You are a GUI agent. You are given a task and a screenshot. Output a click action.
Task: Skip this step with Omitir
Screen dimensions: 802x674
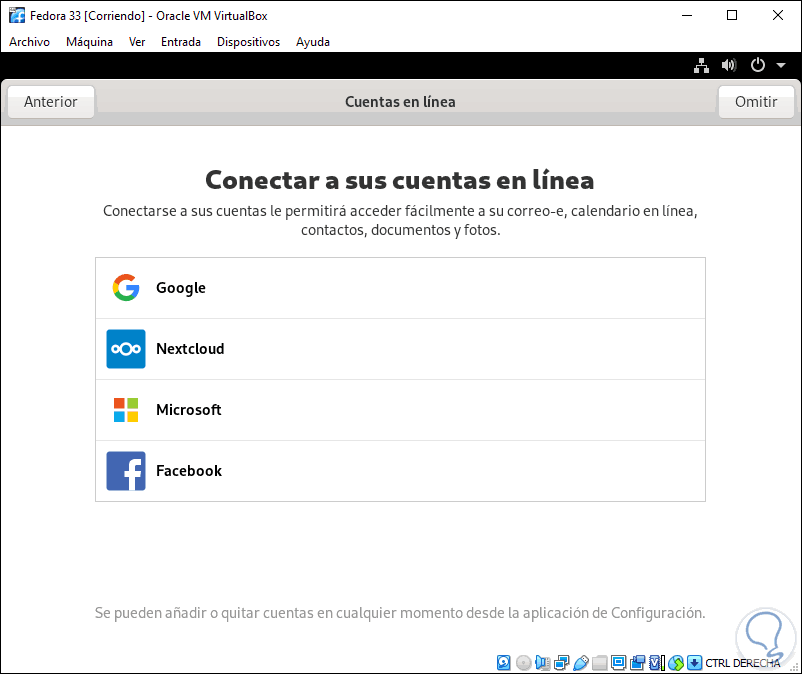756,102
